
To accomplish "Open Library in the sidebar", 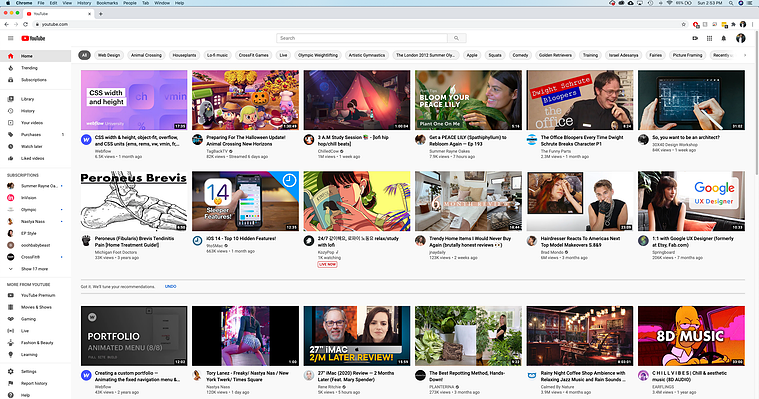I will pos(35,99).
